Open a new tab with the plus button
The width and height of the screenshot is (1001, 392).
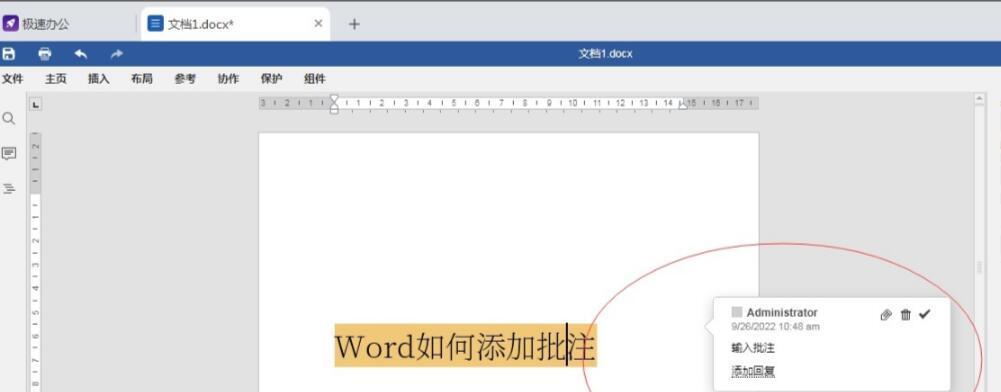point(354,24)
